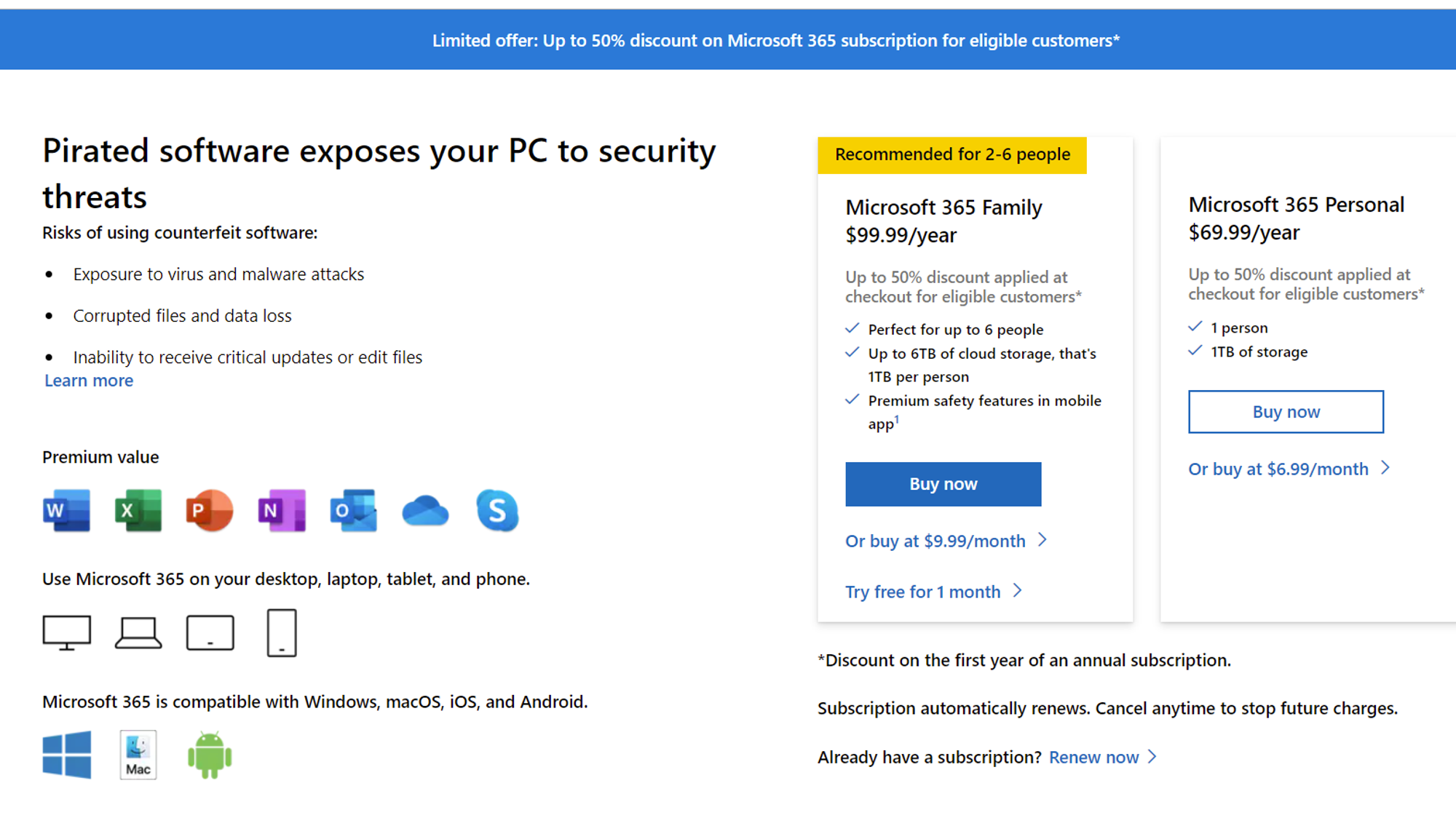Viewport: 1456px width, 818px height.
Task: Click the Microsoft Outlook icon
Action: pyautogui.click(x=352, y=511)
